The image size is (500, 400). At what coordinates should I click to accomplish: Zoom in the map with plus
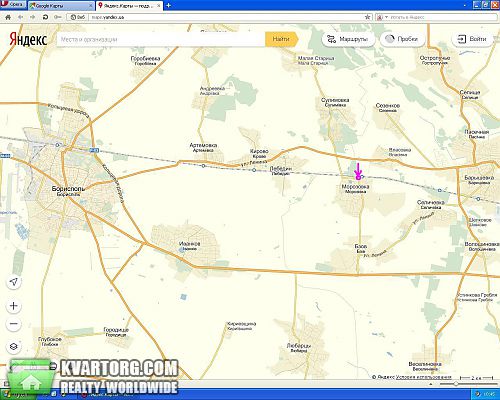[14, 306]
